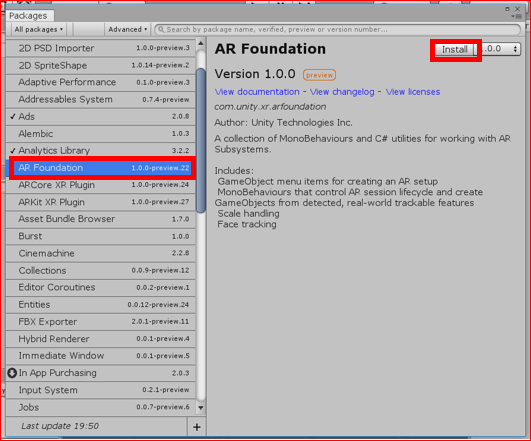Image resolution: width=531 pixels, height=441 pixels.
Task: Click the com.unity.xr.arfoundation package ID
Action: 270,107
